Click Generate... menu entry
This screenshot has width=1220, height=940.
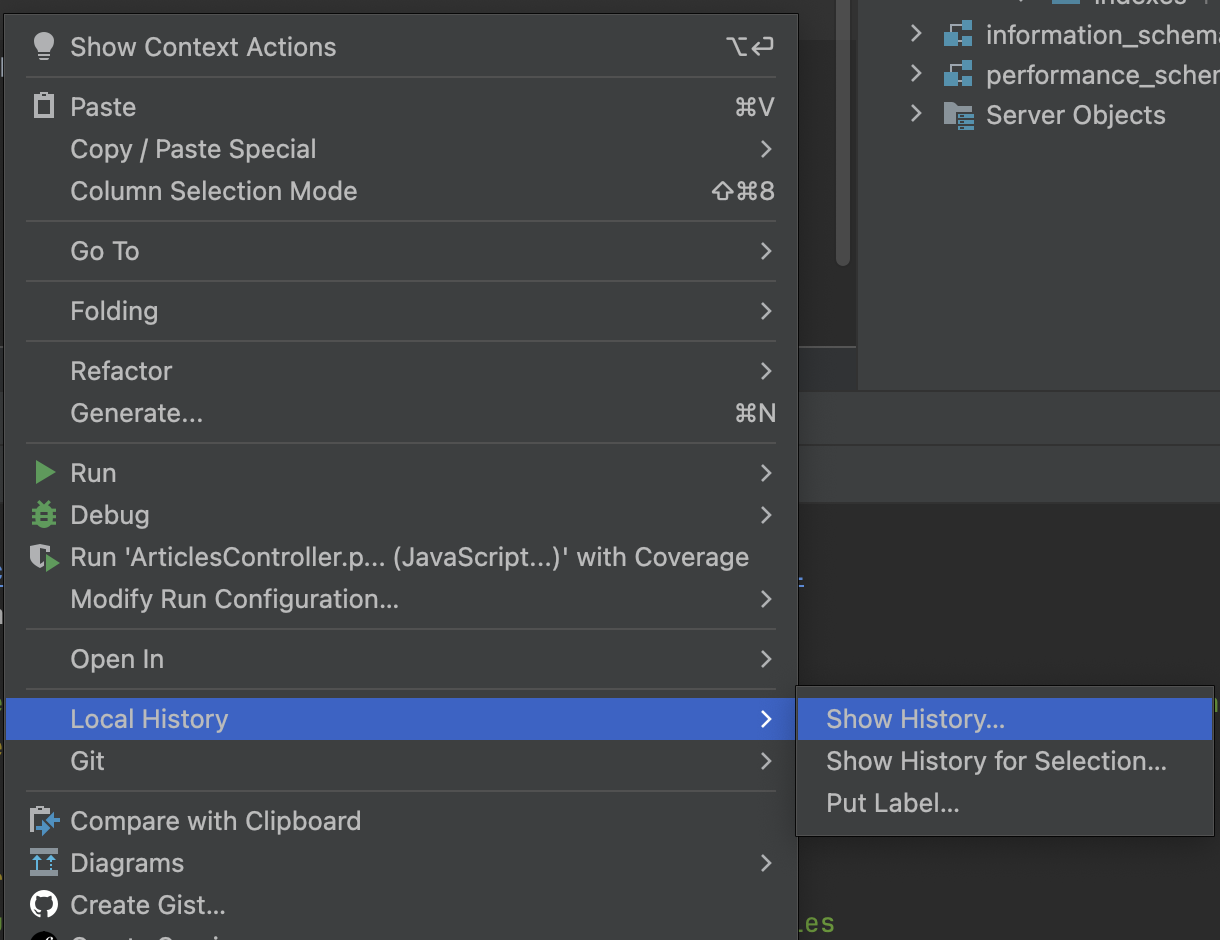point(136,413)
